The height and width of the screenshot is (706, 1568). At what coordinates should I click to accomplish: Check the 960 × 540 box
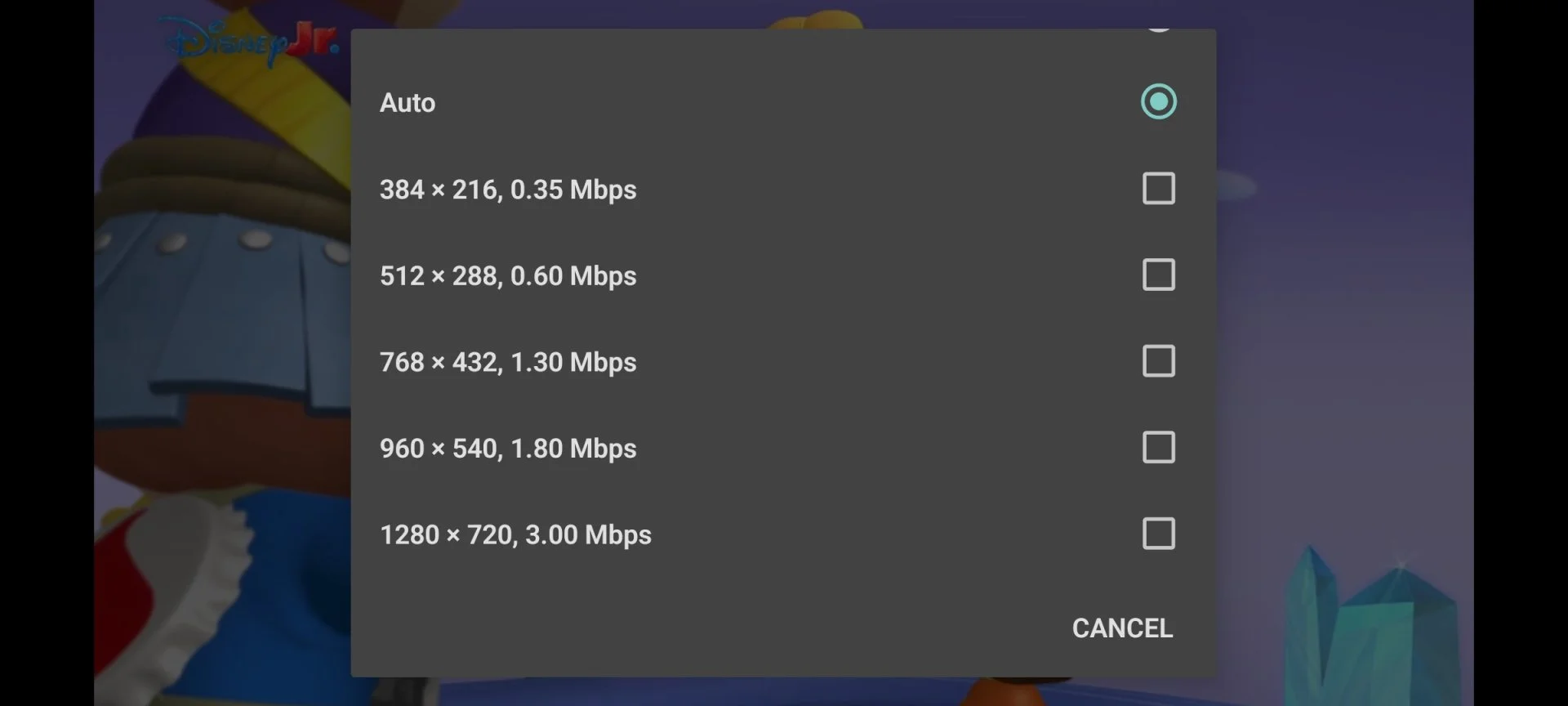(1158, 448)
